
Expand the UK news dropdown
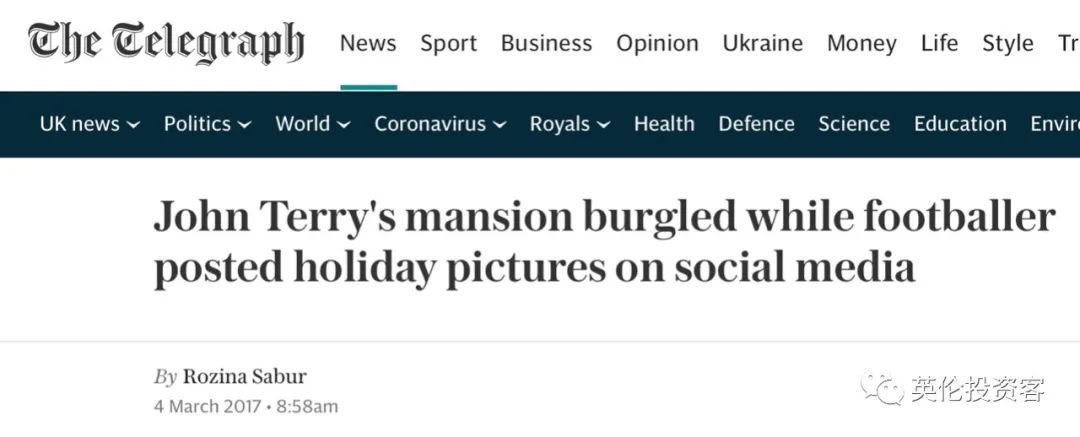point(90,124)
